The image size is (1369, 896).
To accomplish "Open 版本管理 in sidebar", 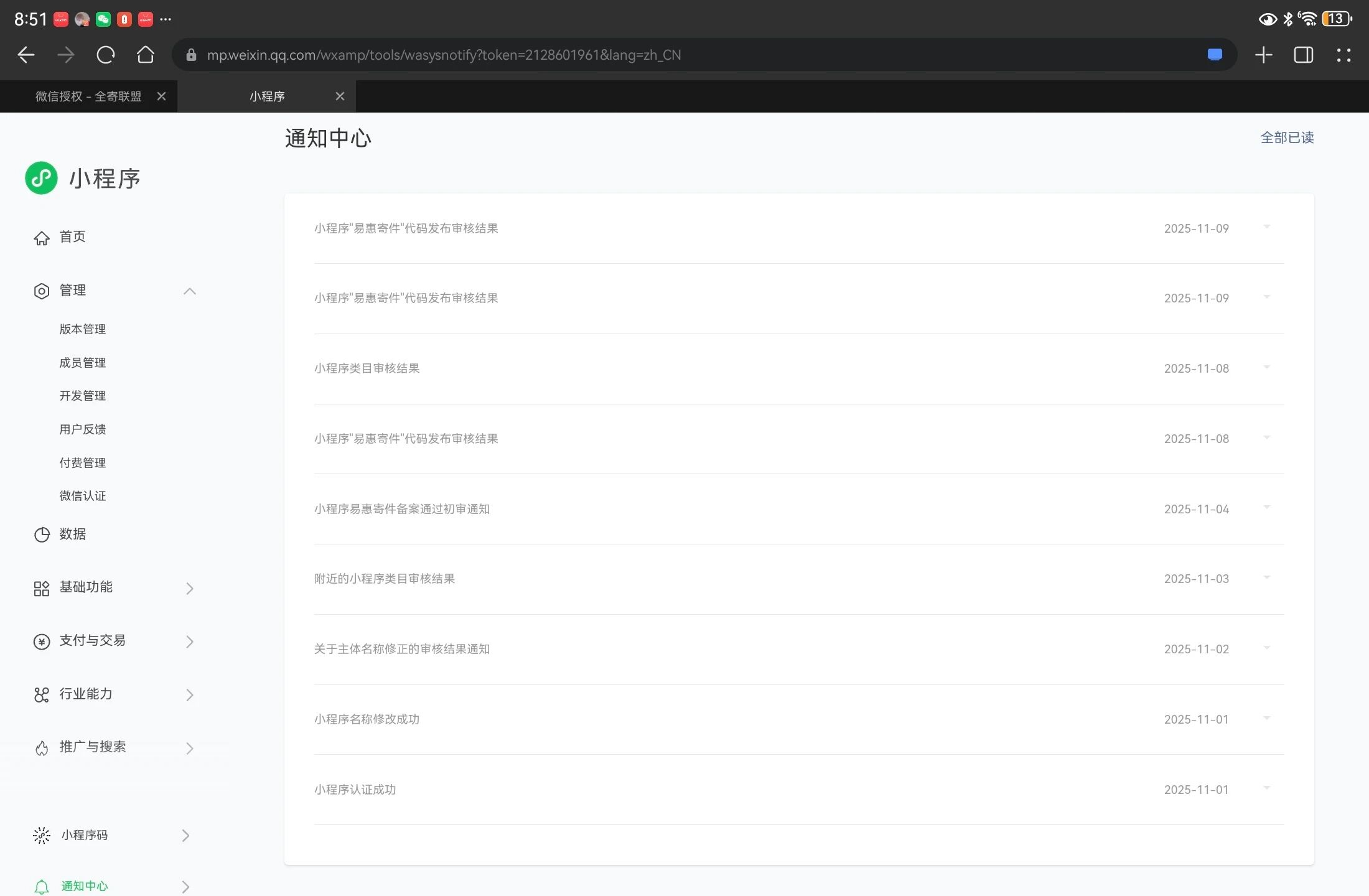I will pos(83,329).
